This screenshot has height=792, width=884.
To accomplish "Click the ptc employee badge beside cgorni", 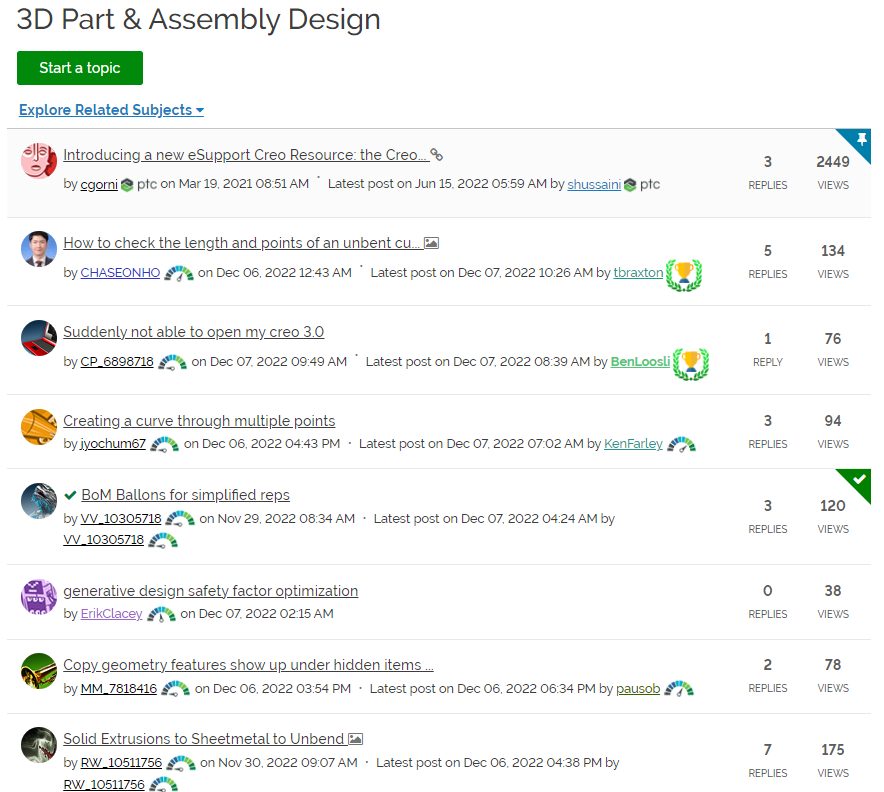I will 127,185.
